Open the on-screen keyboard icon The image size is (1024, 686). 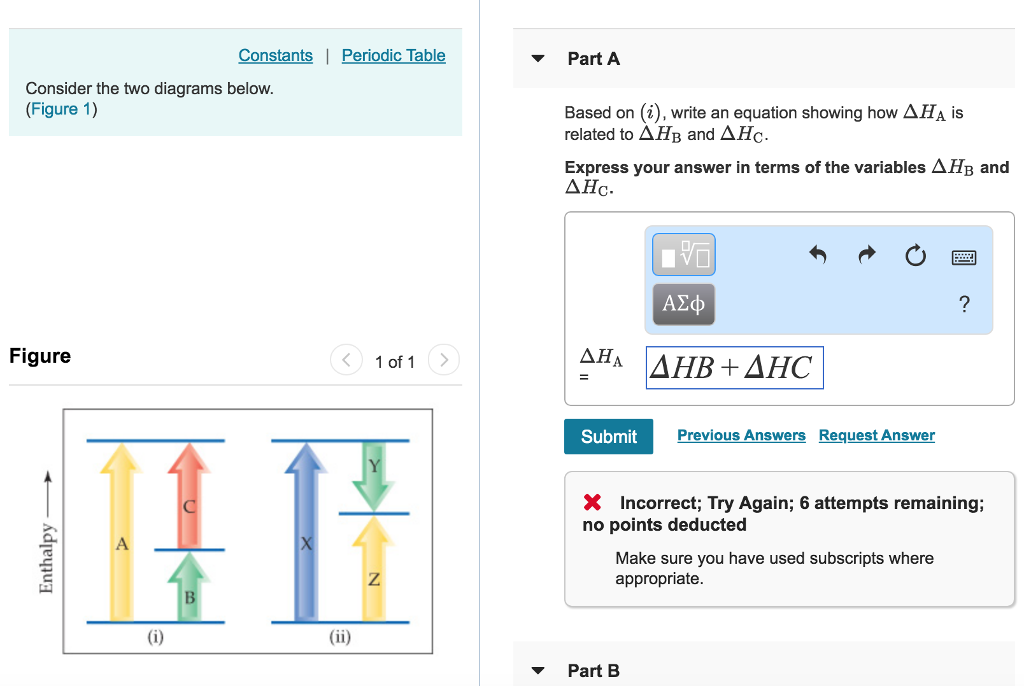tap(964, 256)
